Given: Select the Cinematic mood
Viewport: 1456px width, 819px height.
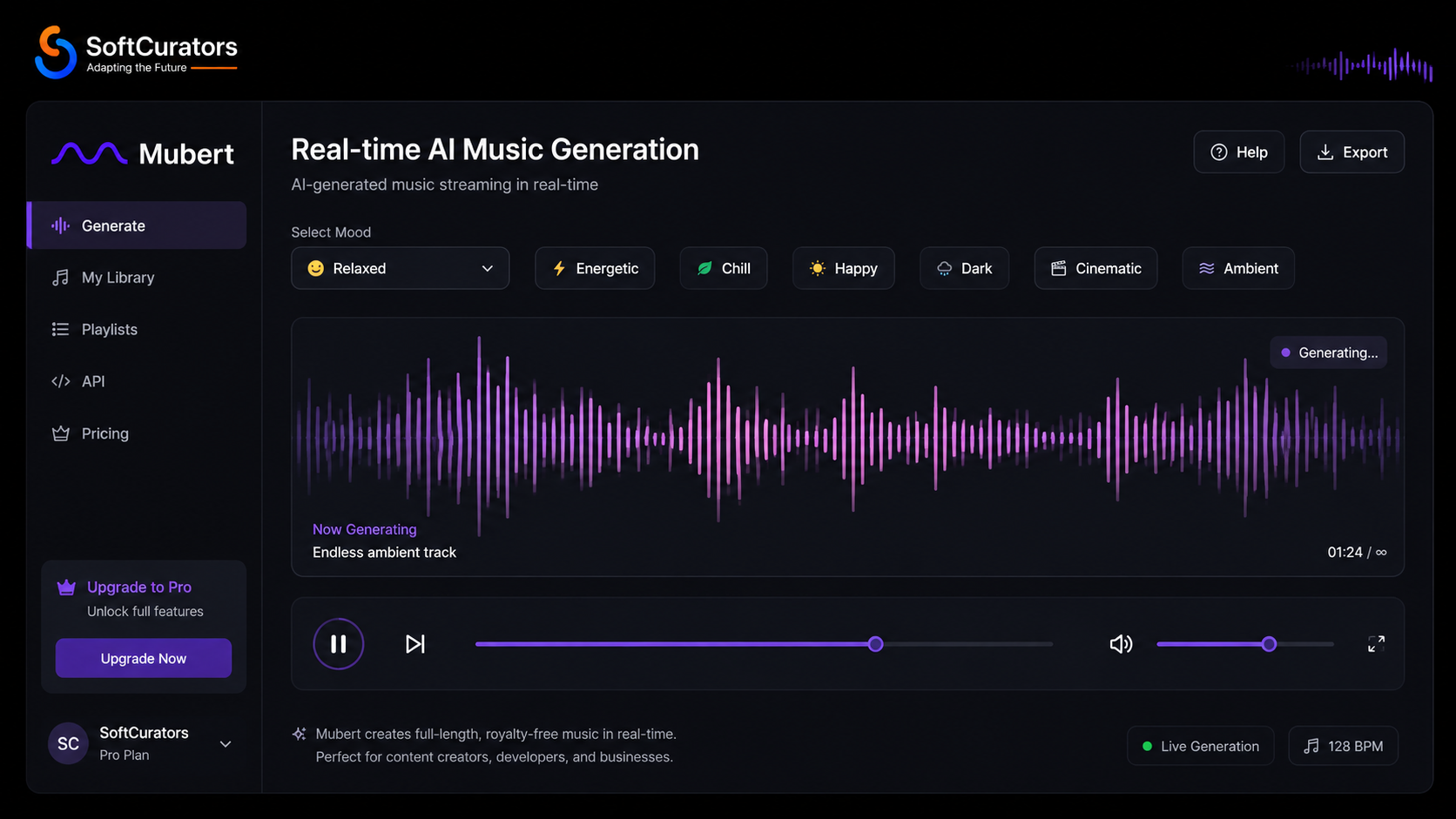Looking at the screenshot, I should (1095, 268).
